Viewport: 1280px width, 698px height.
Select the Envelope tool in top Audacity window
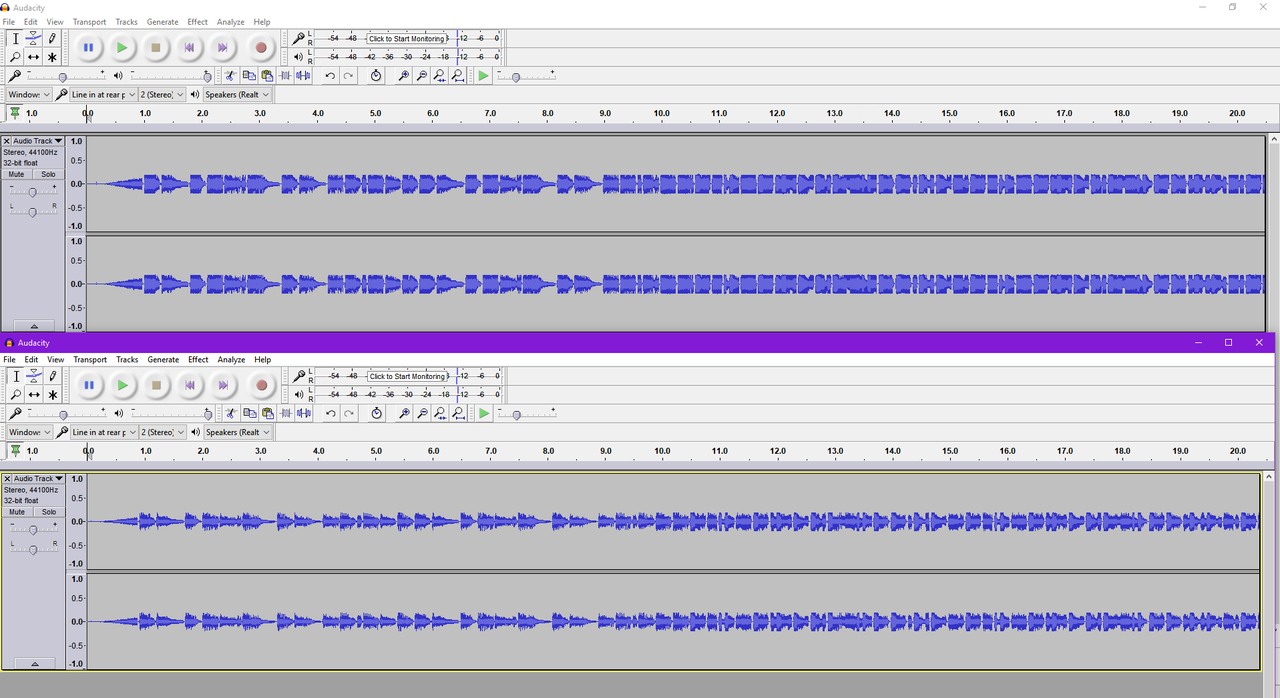click(x=33, y=38)
